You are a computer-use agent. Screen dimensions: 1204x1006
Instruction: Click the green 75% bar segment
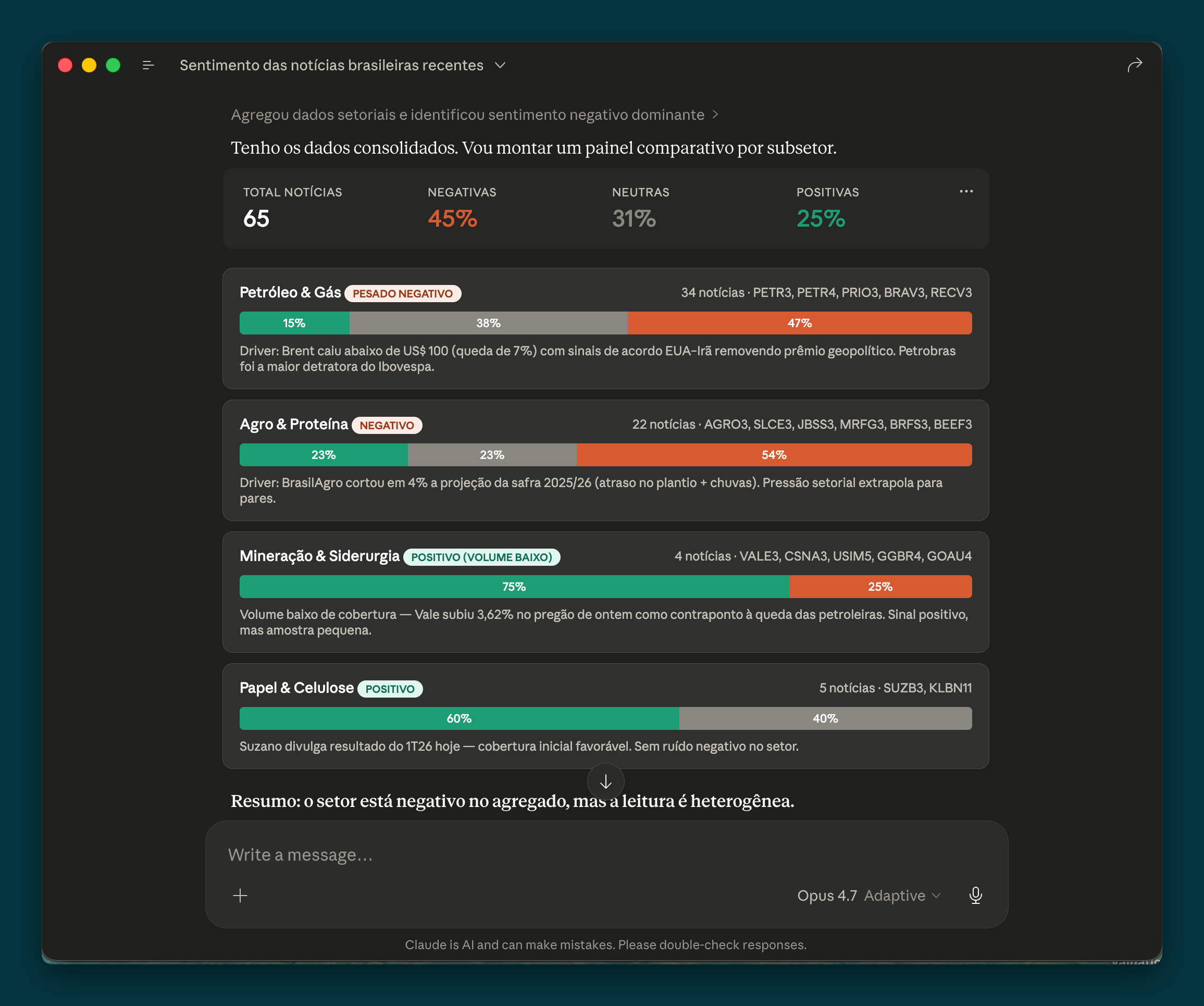pyautogui.click(x=514, y=587)
